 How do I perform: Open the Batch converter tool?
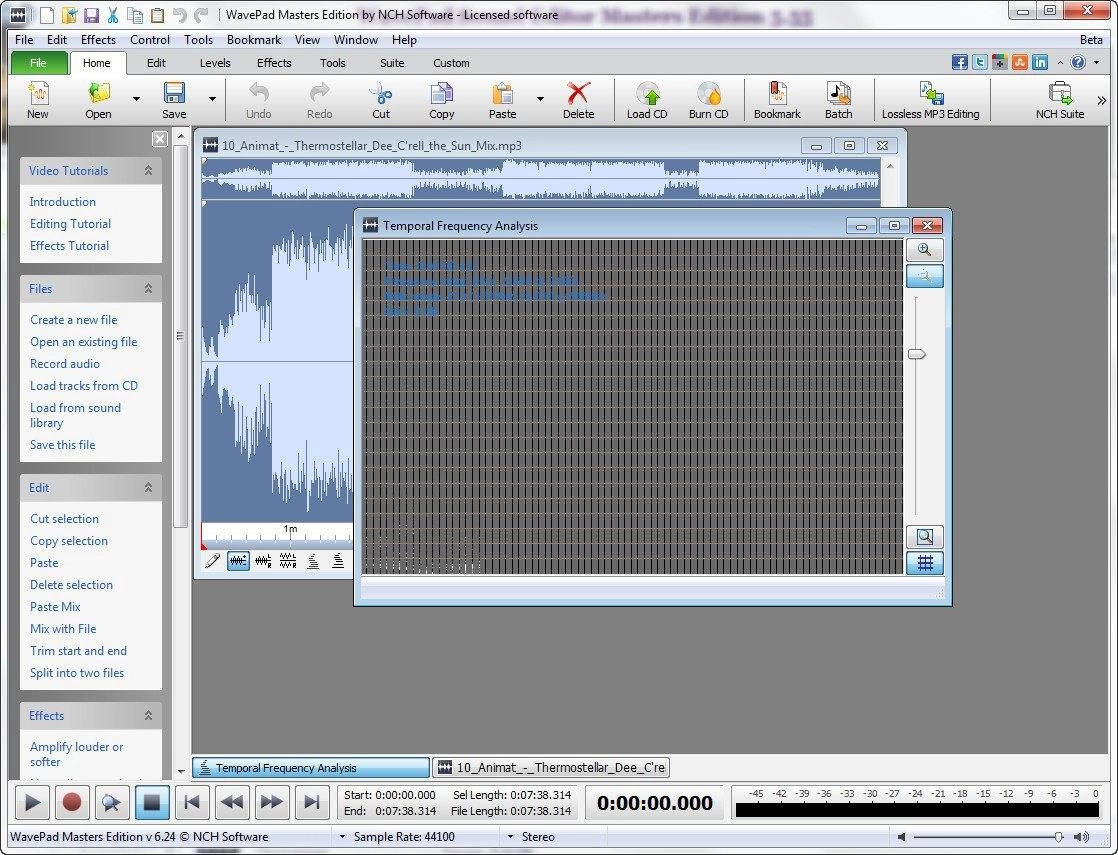click(x=838, y=100)
